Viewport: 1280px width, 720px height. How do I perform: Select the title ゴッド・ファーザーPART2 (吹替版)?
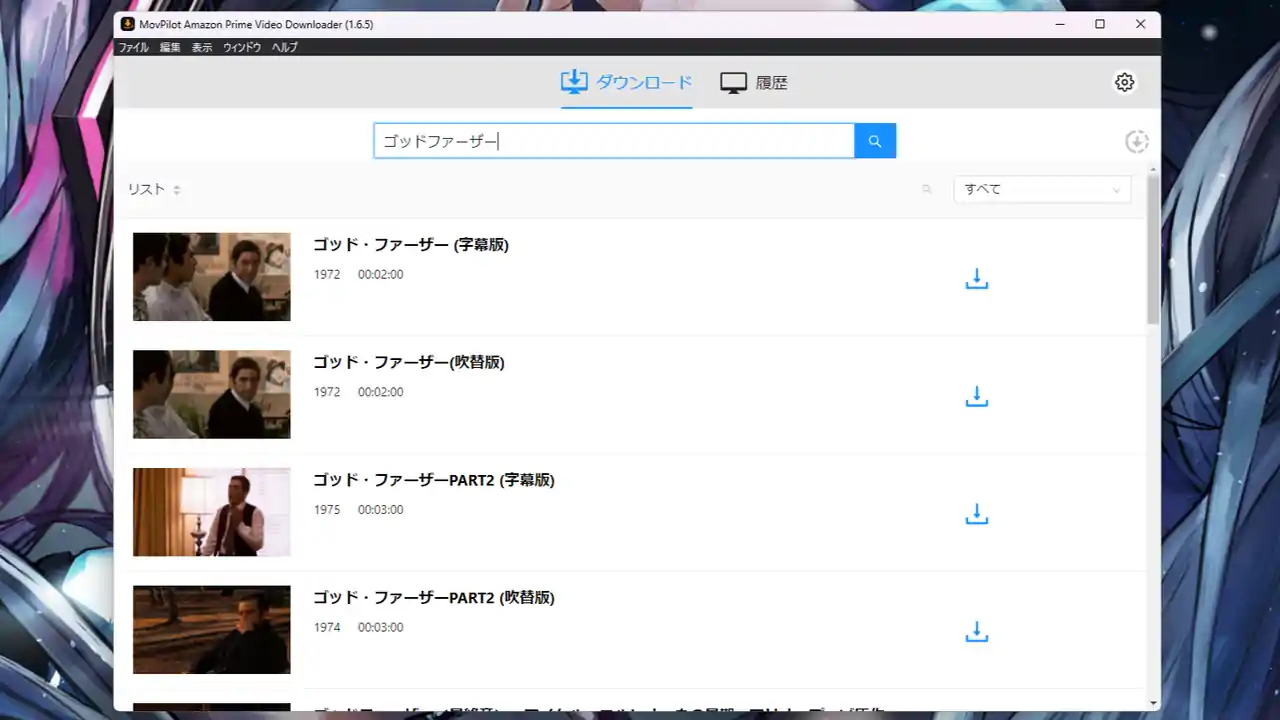(x=434, y=597)
